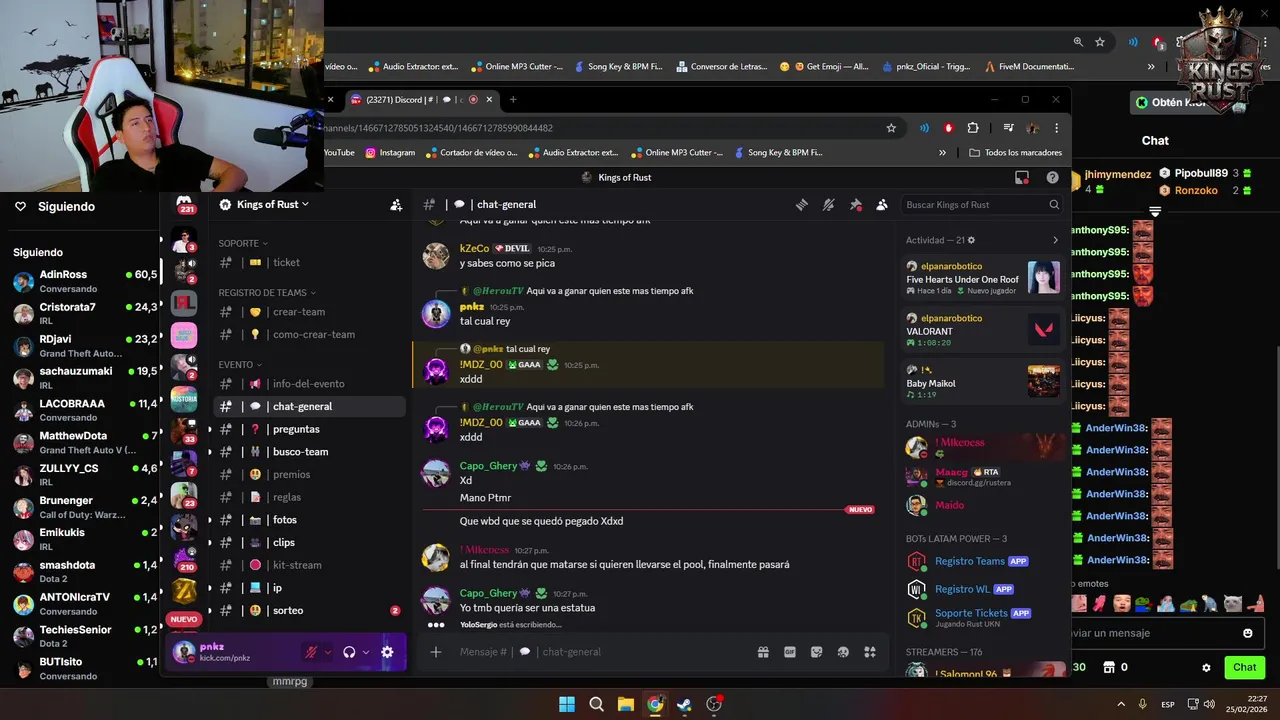Open headphone output options dropdown arrow
Viewport: 1280px width, 720px height.
(x=365, y=652)
